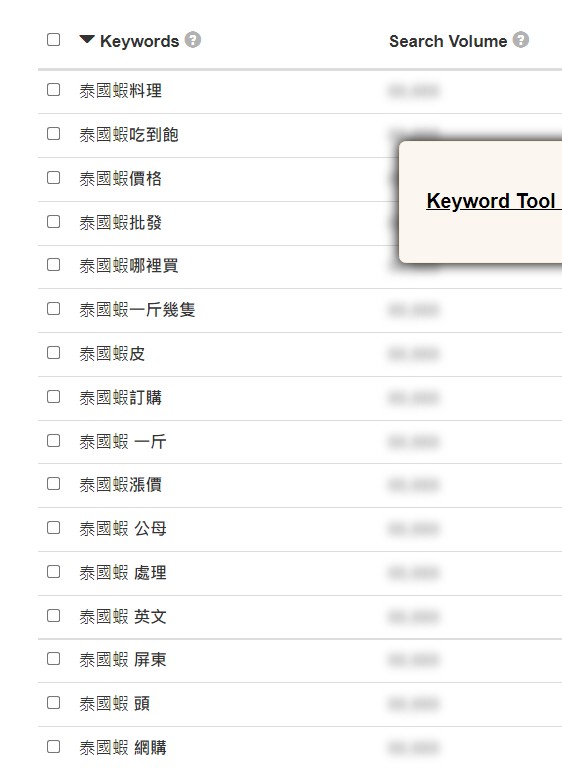Click help icon next to Search Volume

click(x=520, y=40)
